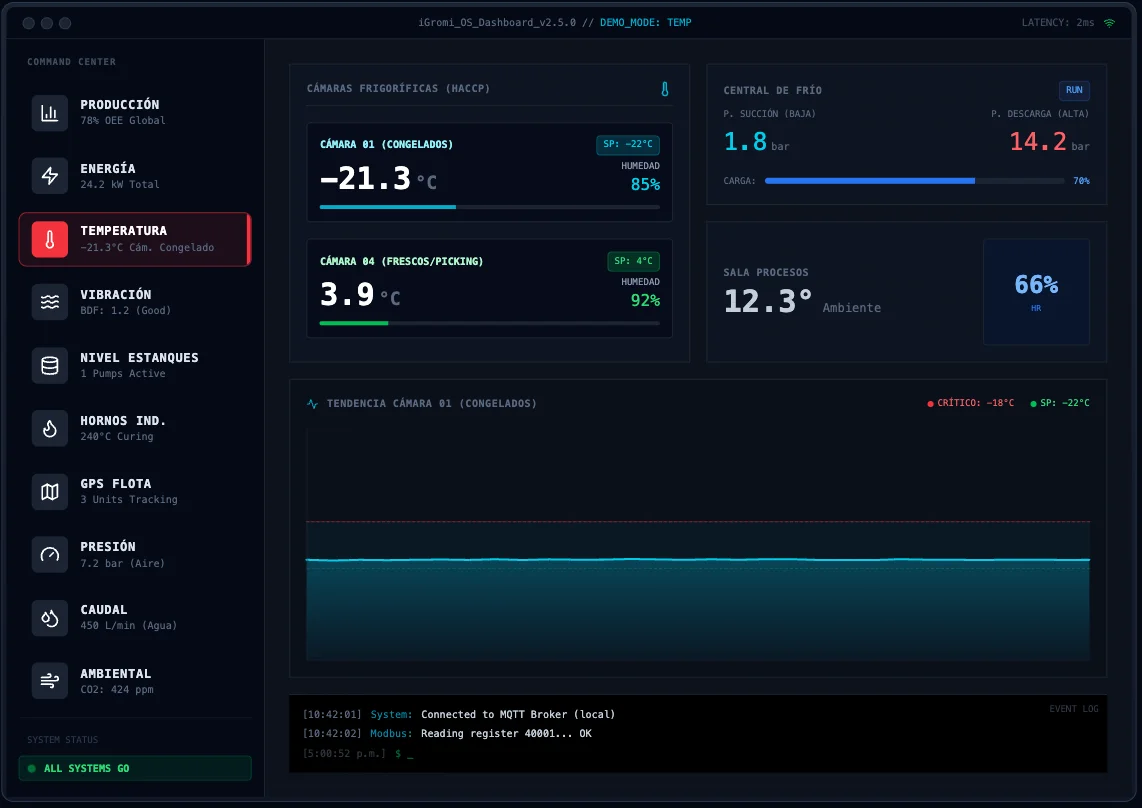This screenshot has width=1142, height=808.
Task: Click the CARGA 70% progress bar
Action: [x=915, y=181]
